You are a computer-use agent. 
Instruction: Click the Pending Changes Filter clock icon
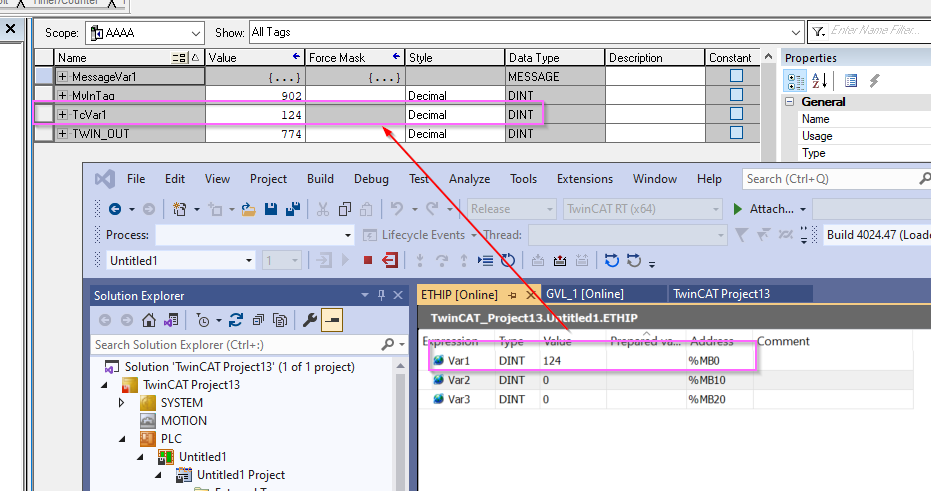(x=202, y=321)
